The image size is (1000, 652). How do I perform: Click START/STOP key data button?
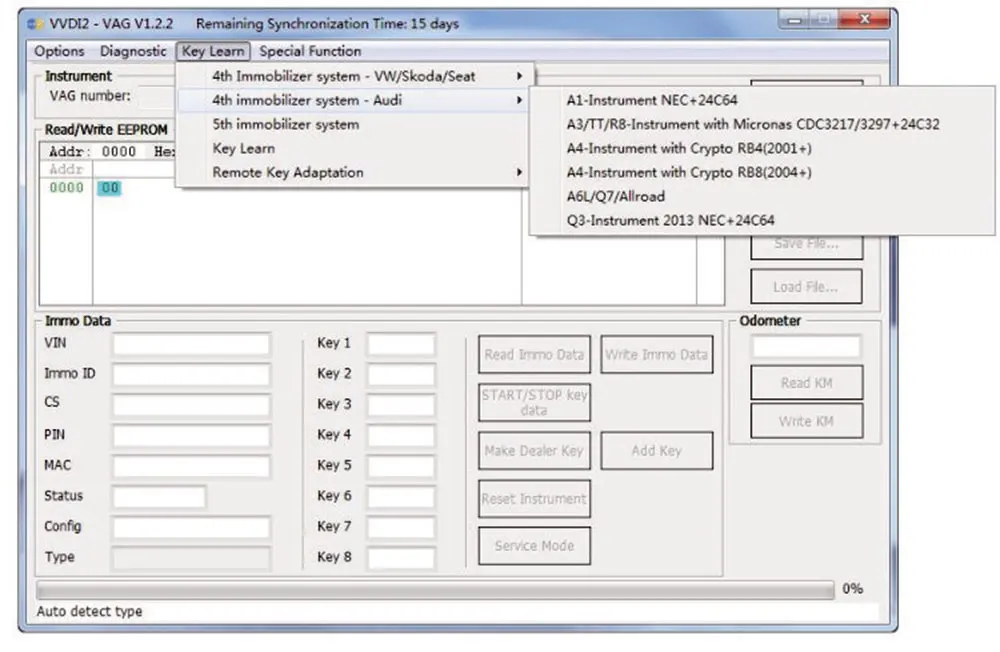tap(534, 403)
